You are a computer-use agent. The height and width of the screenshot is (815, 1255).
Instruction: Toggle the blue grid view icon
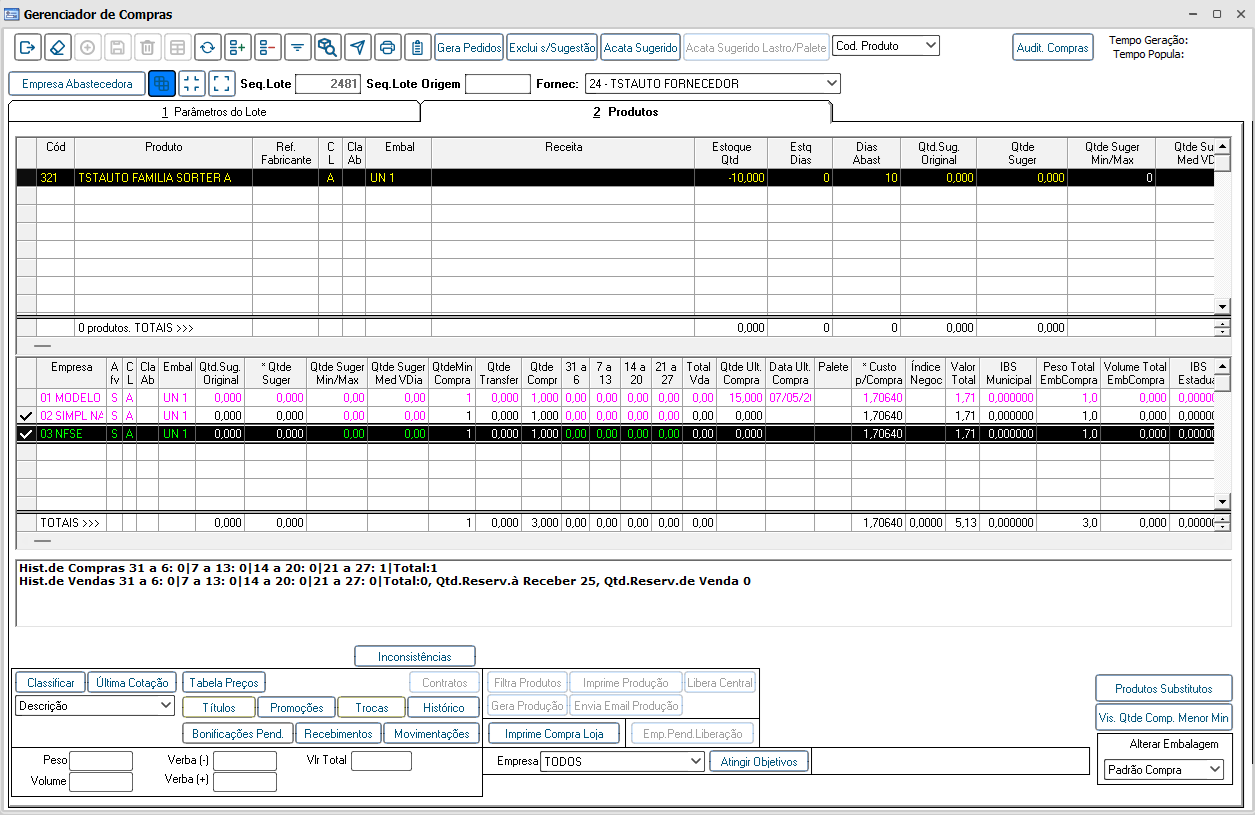point(161,84)
